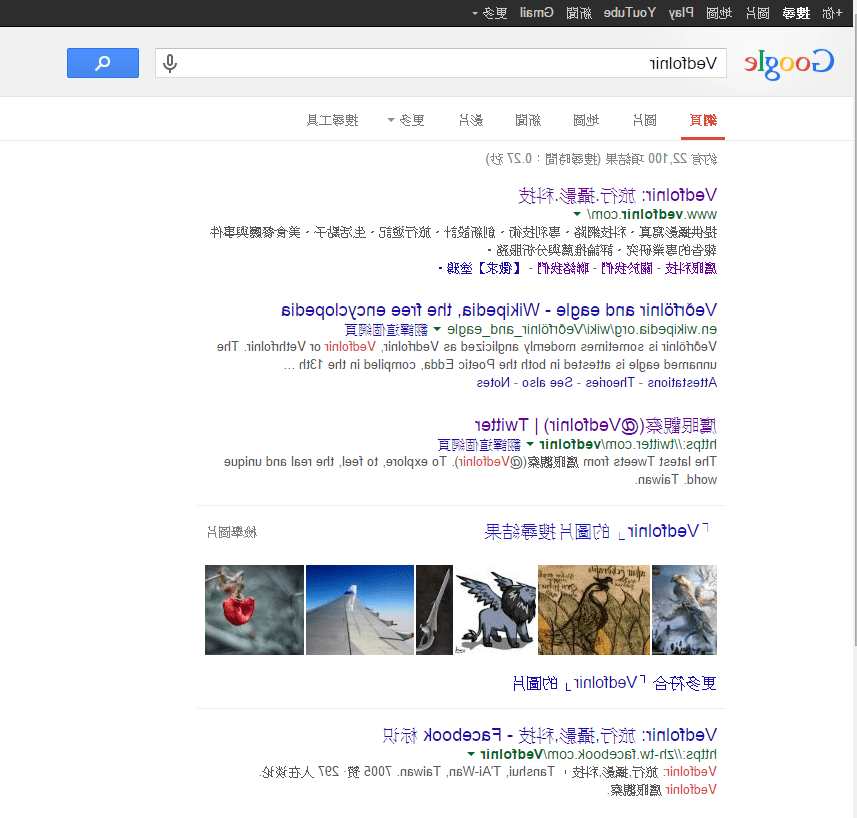The image size is (857, 818).
Task: Switch to the 影片 results tab
Action: tap(471, 120)
